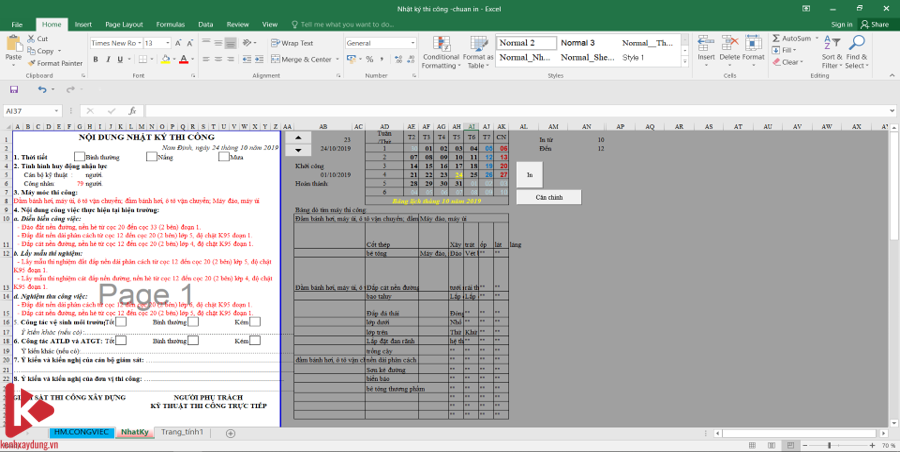Open the font name dropdown
This screenshot has width=900, height=452.
tap(138, 43)
